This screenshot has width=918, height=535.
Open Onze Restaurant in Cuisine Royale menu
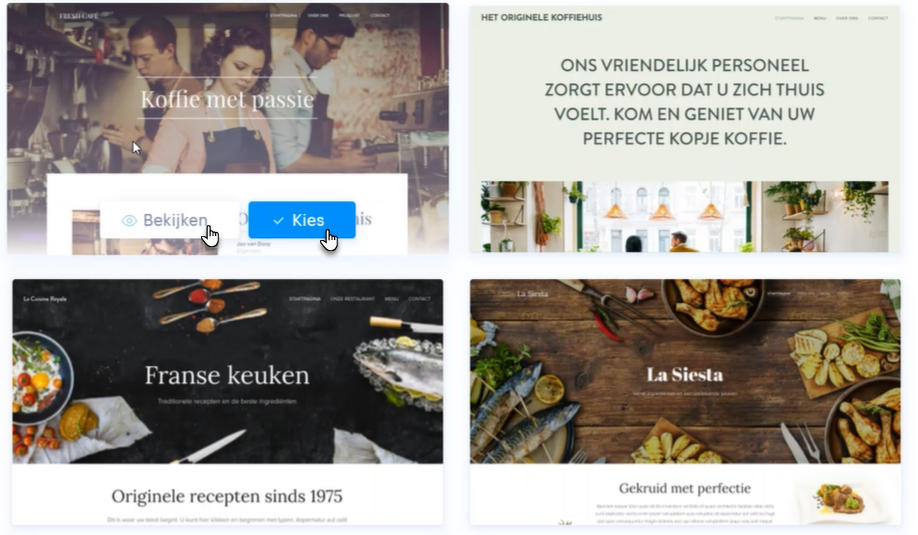[x=352, y=299]
